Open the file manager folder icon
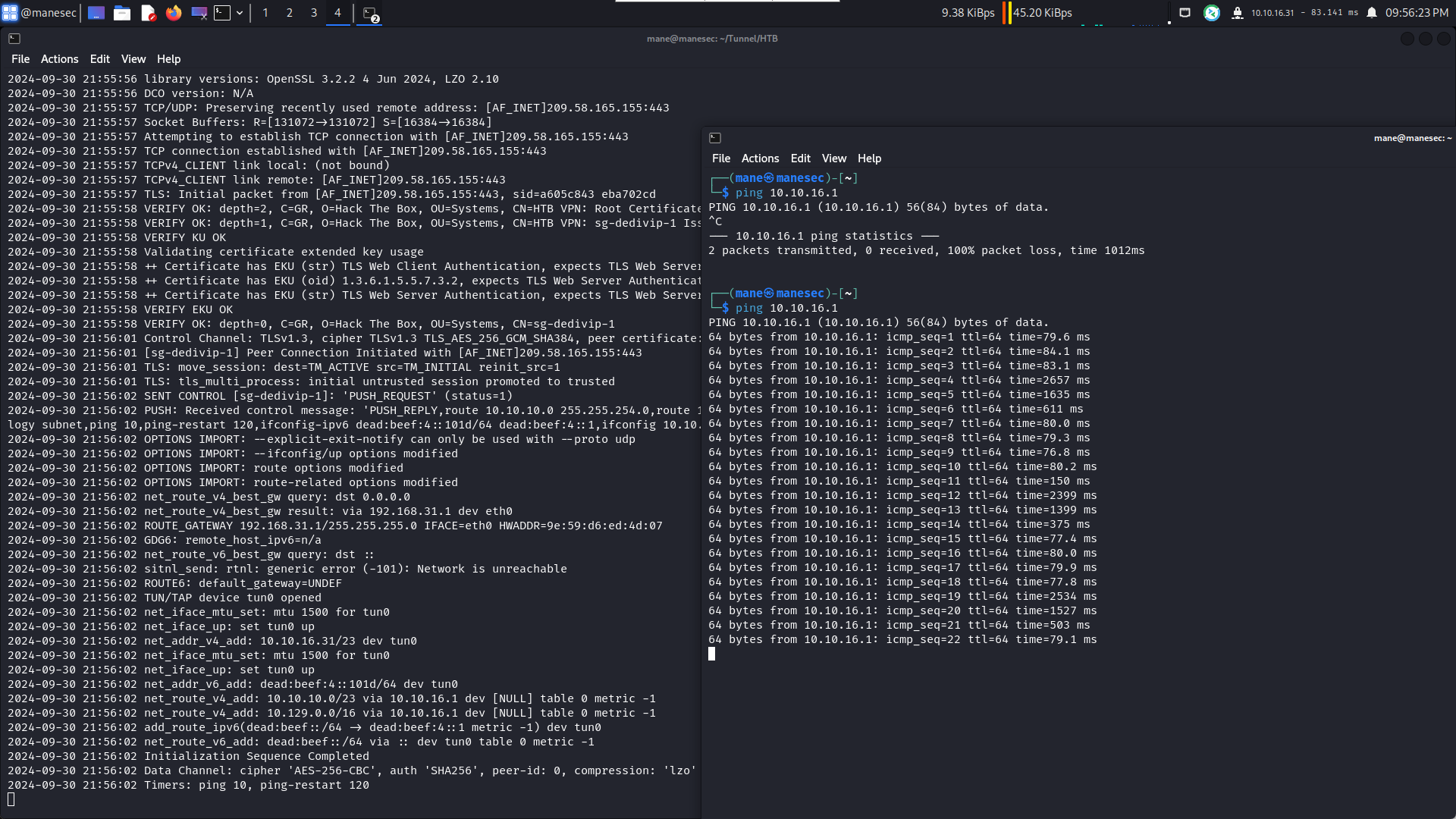 [x=122, y=13]
